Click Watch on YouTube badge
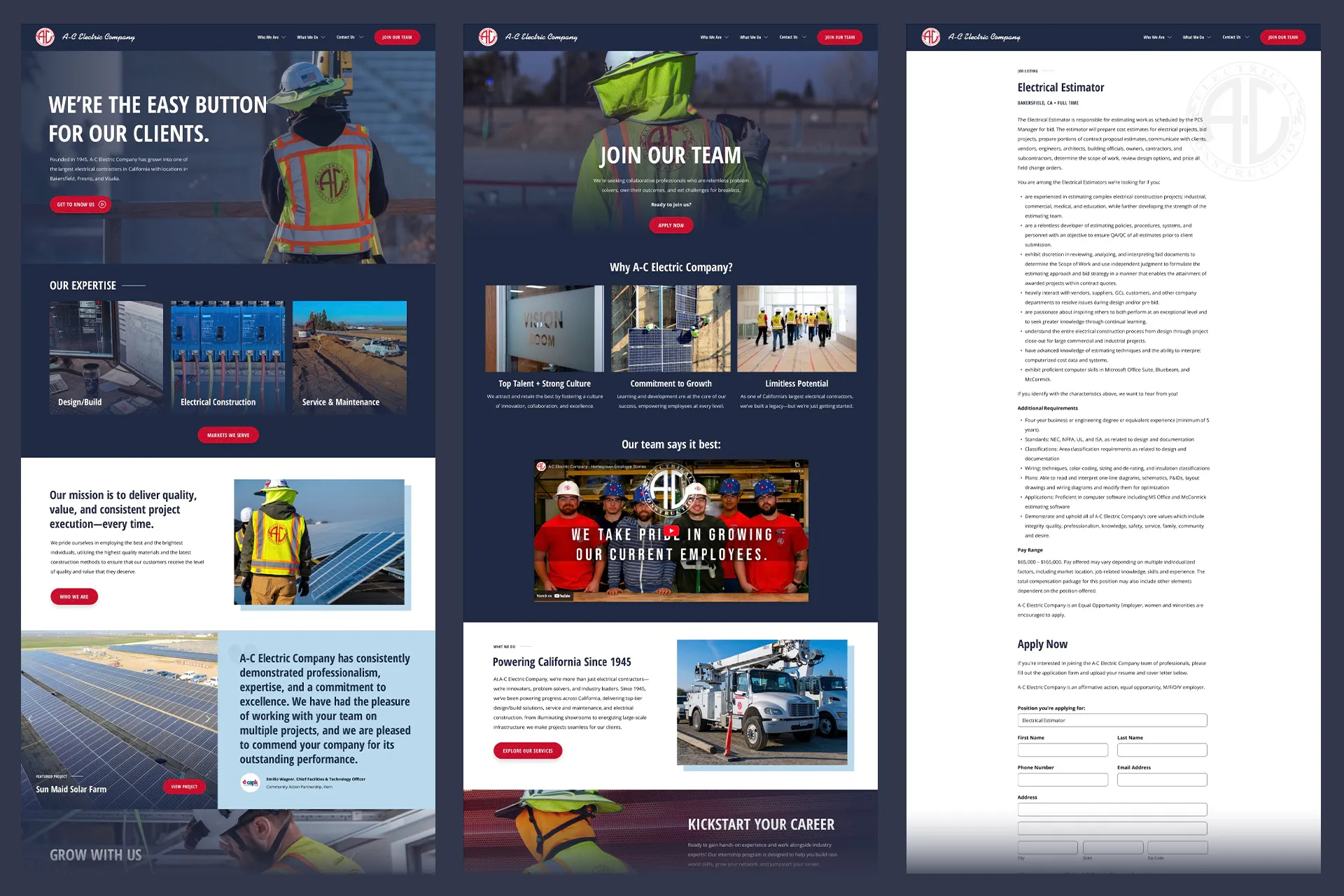This screenshot has height=896, width=1344. click(554, 596)
